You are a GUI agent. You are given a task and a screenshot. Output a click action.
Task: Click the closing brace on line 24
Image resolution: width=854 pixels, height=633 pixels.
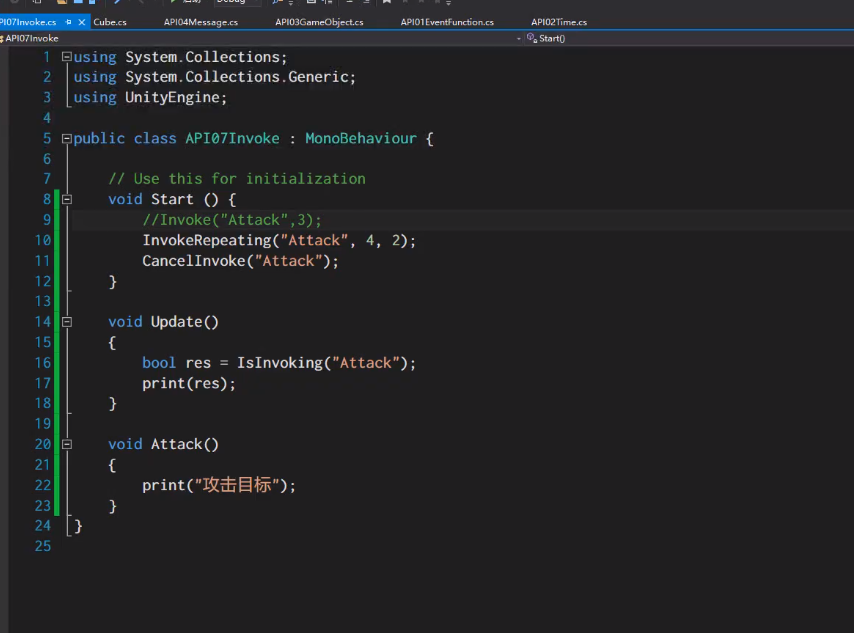[78, 526]
